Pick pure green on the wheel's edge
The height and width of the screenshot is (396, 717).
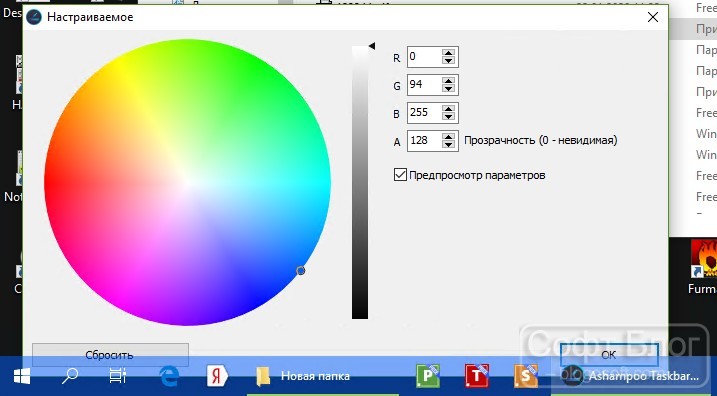click(x=257, y=61)
